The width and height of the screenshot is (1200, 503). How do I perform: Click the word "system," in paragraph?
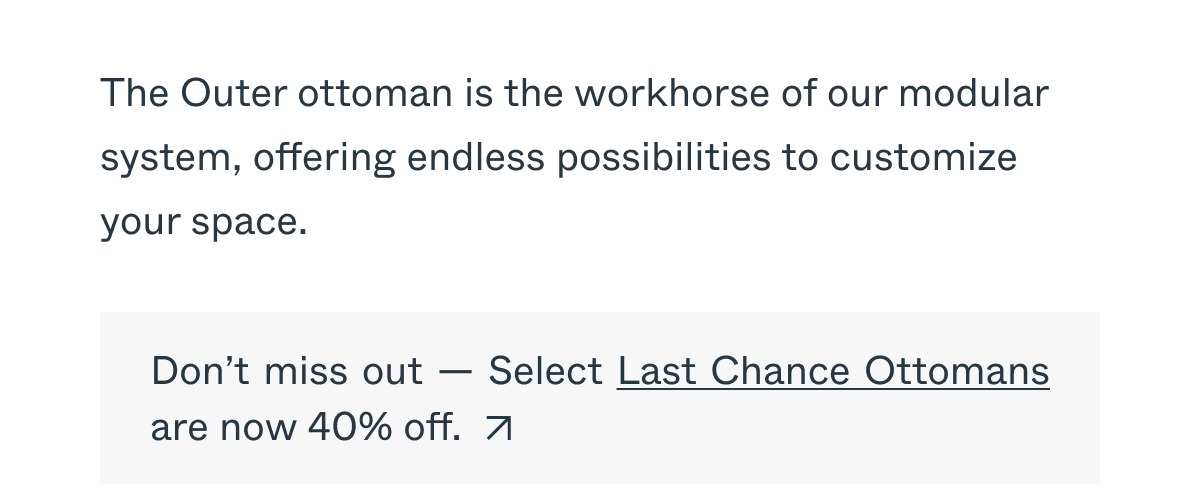tap(170, 158)
